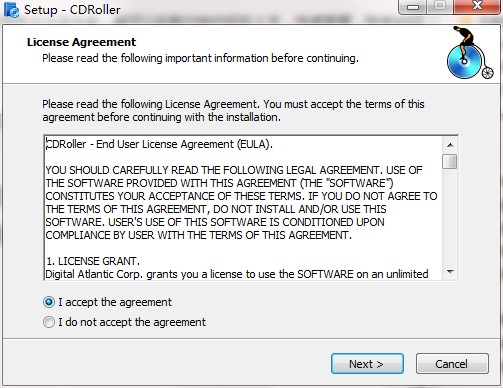Click the 'Please read the following important information' subtitle
This screenshot has height=388, width=503.
pyautogui.click(x=200, y=58)
